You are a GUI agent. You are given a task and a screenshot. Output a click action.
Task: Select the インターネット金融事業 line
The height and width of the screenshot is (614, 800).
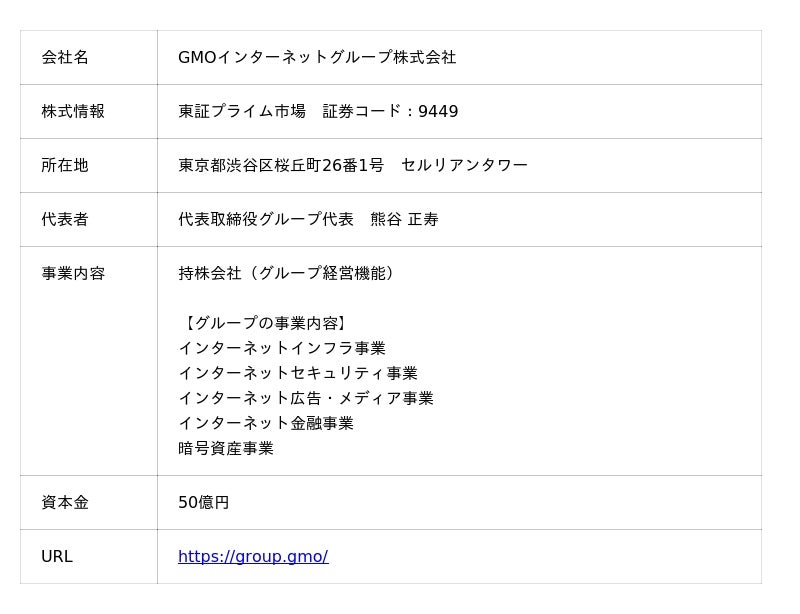[x=265, y=424]
